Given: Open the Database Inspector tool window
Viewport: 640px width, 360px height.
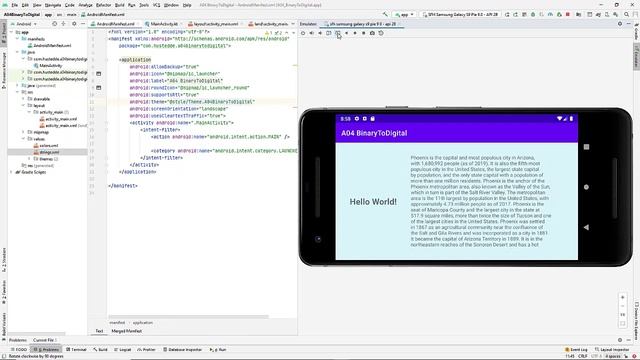Looking at the screenshot, I should 182,349.
